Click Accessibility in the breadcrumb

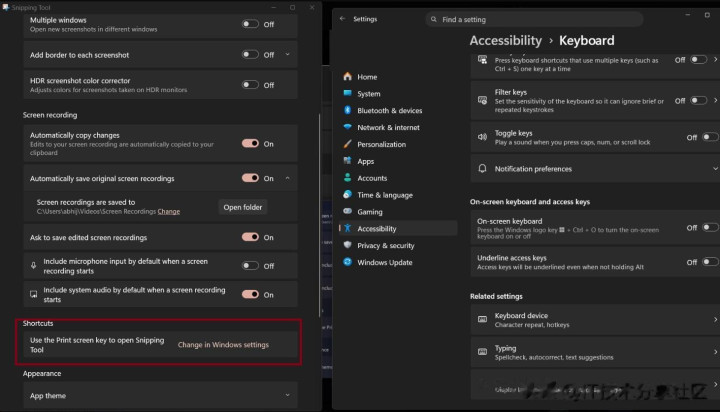[x=505, y=41]
